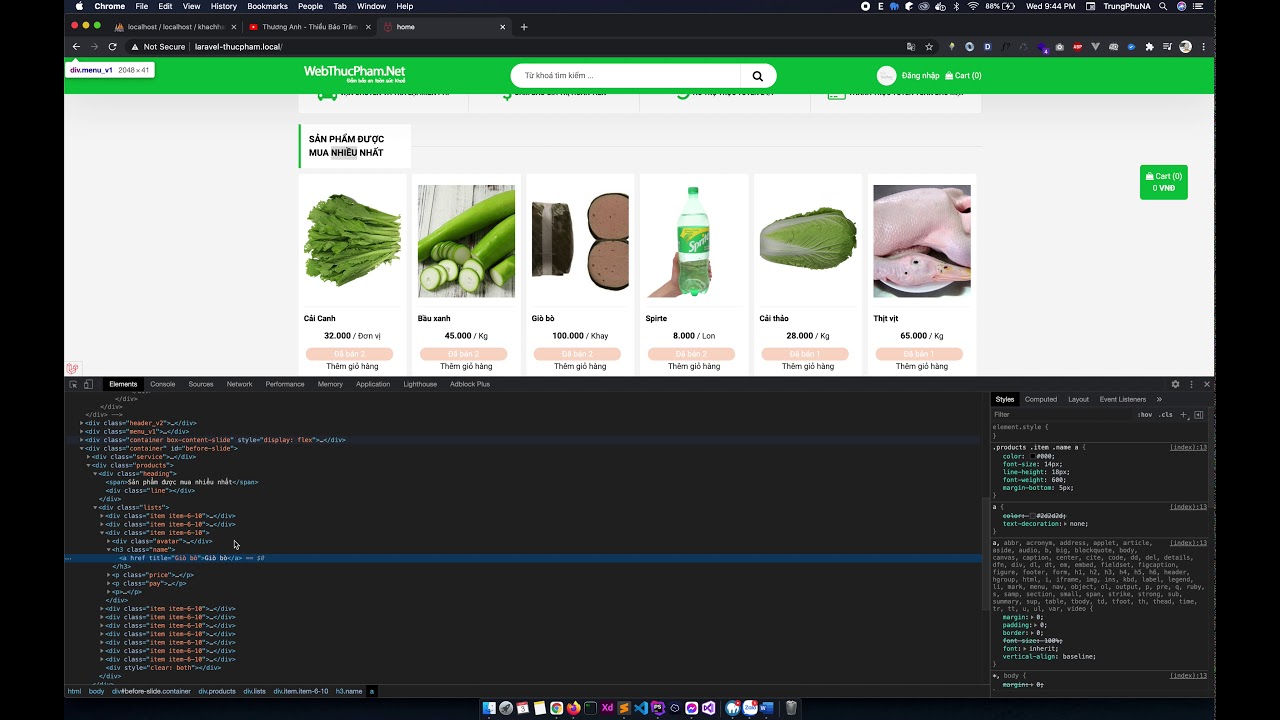Image resolution: width=1280 pixels, height=720 pixels.
Task: Click the #2d2d2d color swatch
Action: [1034, 516]
